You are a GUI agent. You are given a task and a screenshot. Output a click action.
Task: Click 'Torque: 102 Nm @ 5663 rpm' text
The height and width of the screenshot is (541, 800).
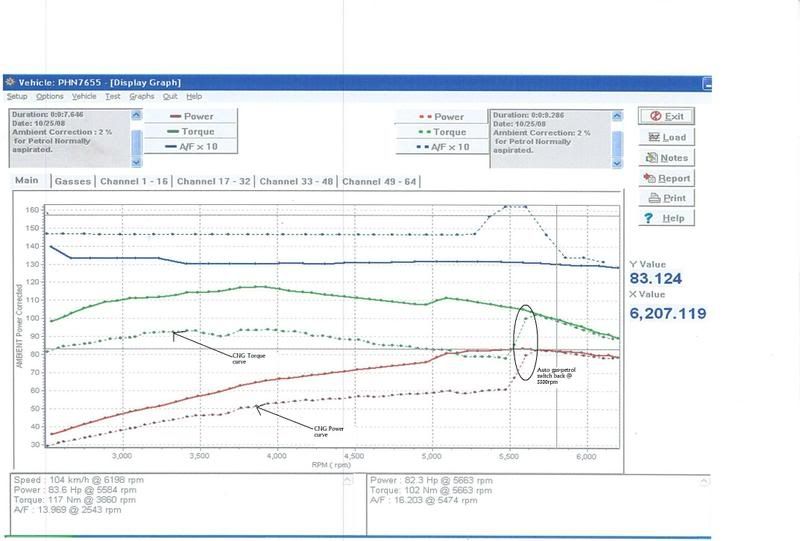431,490
